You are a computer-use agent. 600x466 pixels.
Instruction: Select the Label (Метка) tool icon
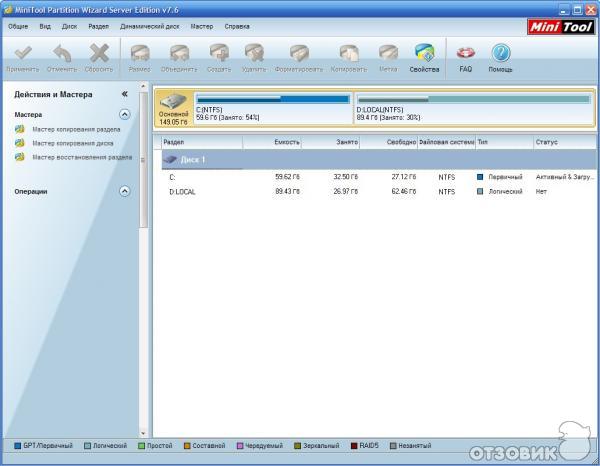pyautogui.click(x=388, y=53)
